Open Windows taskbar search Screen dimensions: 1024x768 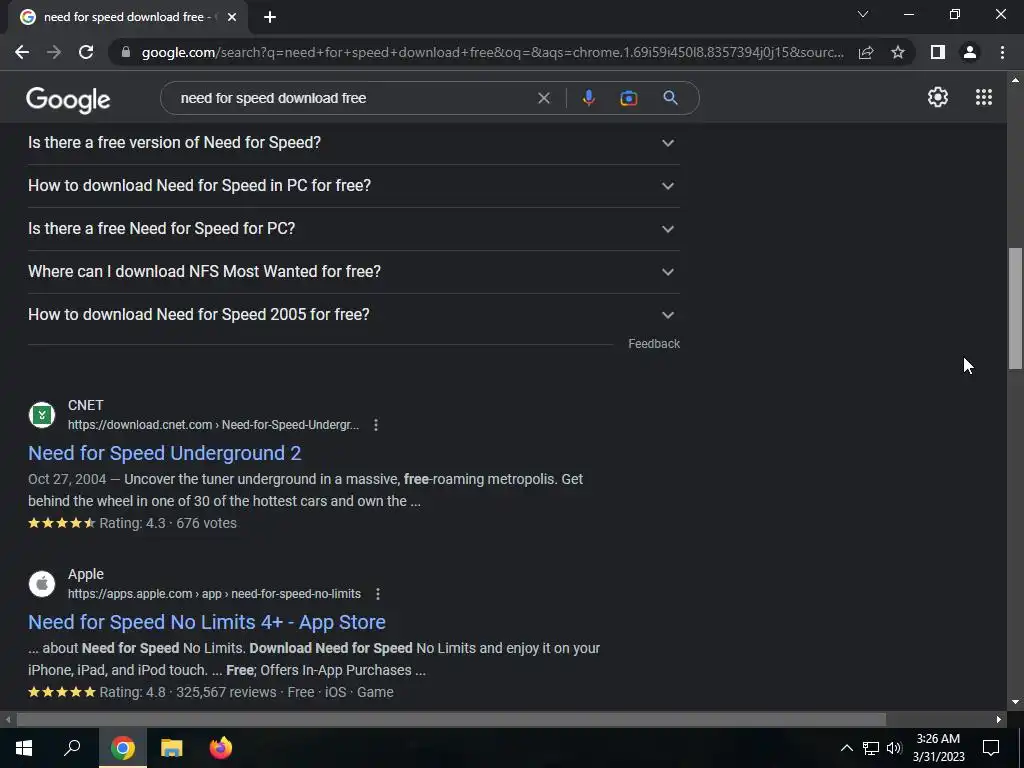[72, 748]
